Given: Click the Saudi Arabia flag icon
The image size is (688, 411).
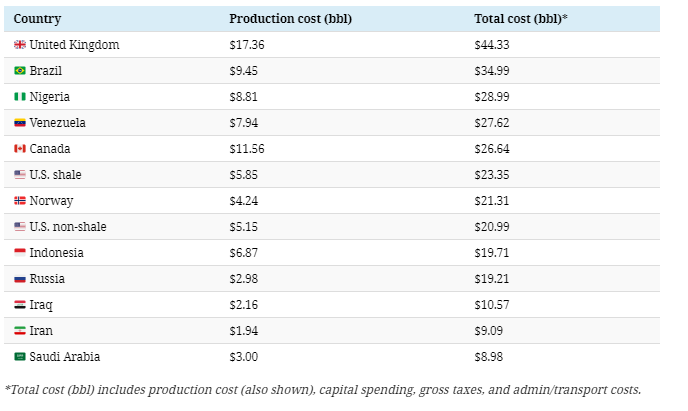Looking at the screenshot, I should pos(20,357).
